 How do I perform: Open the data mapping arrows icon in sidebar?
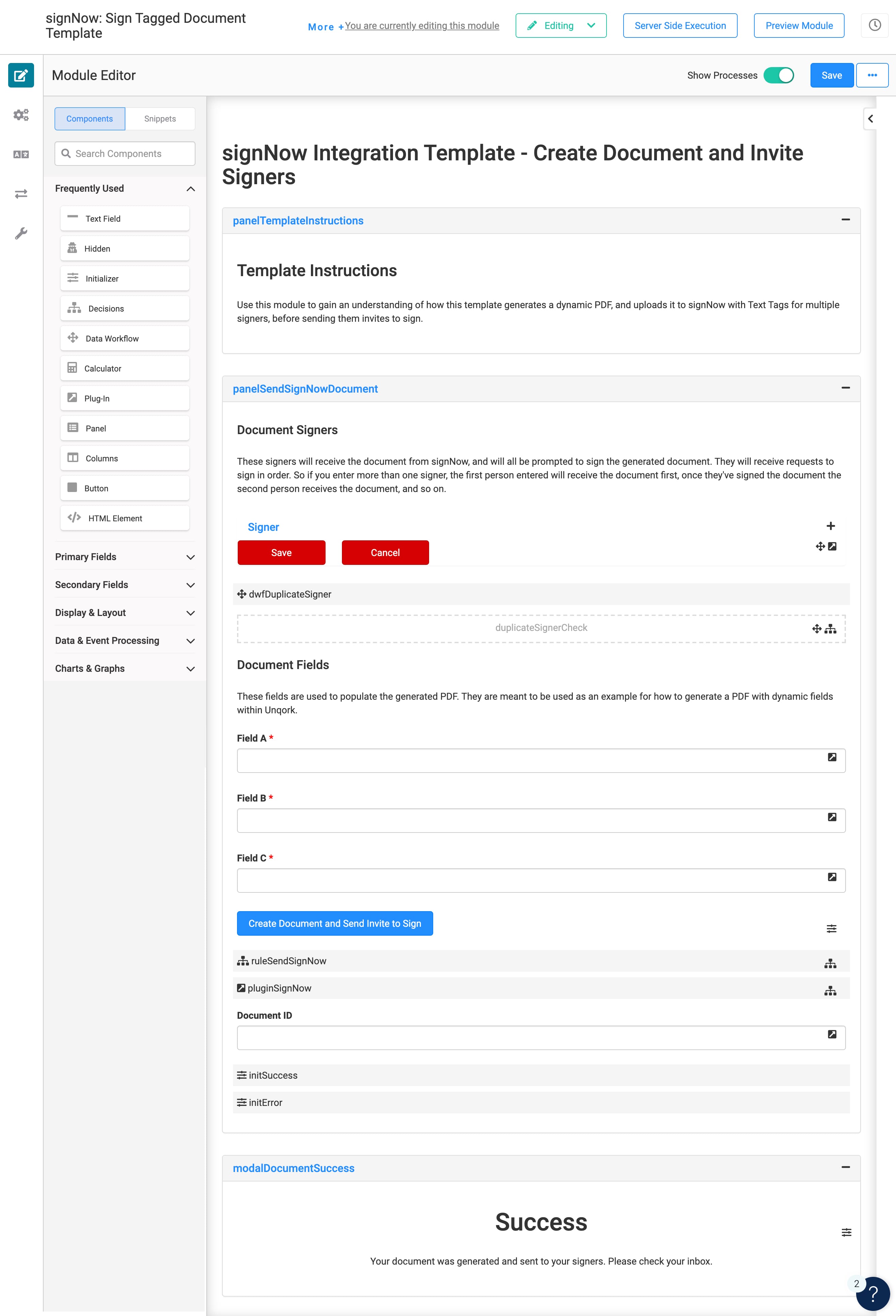click(x=21, y=194)
